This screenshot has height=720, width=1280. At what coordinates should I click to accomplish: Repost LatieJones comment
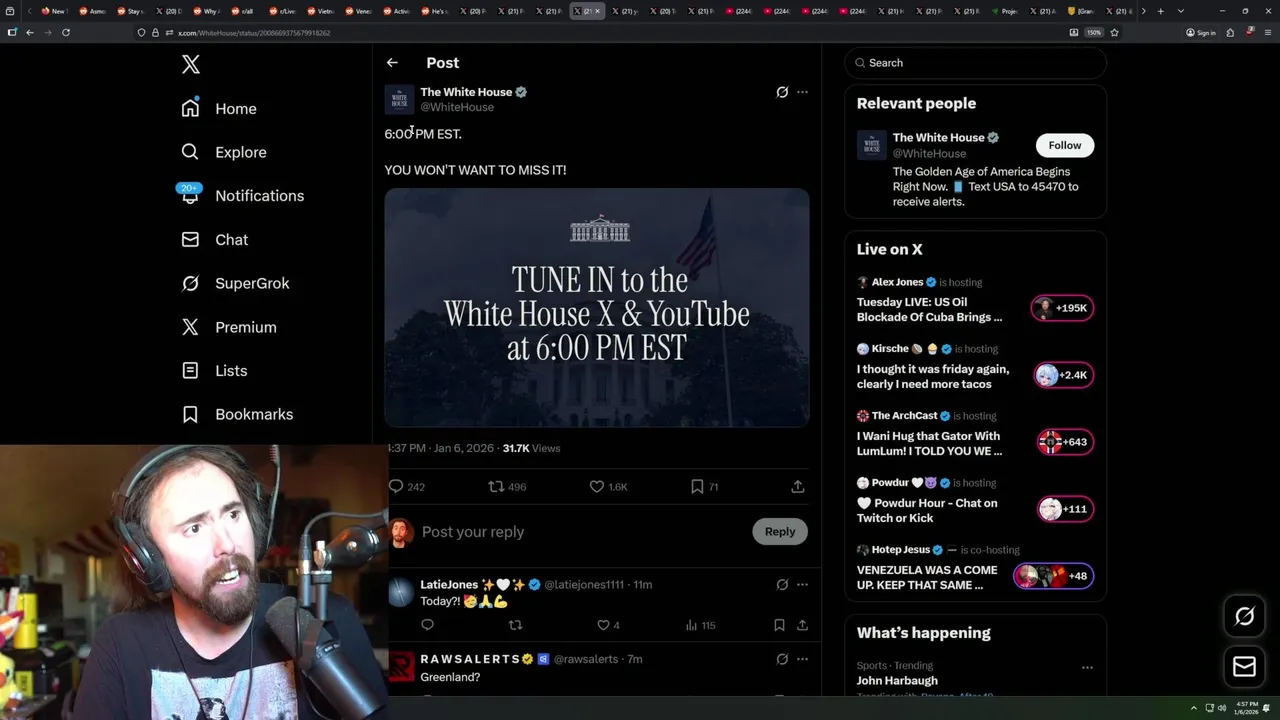(516, 625)
